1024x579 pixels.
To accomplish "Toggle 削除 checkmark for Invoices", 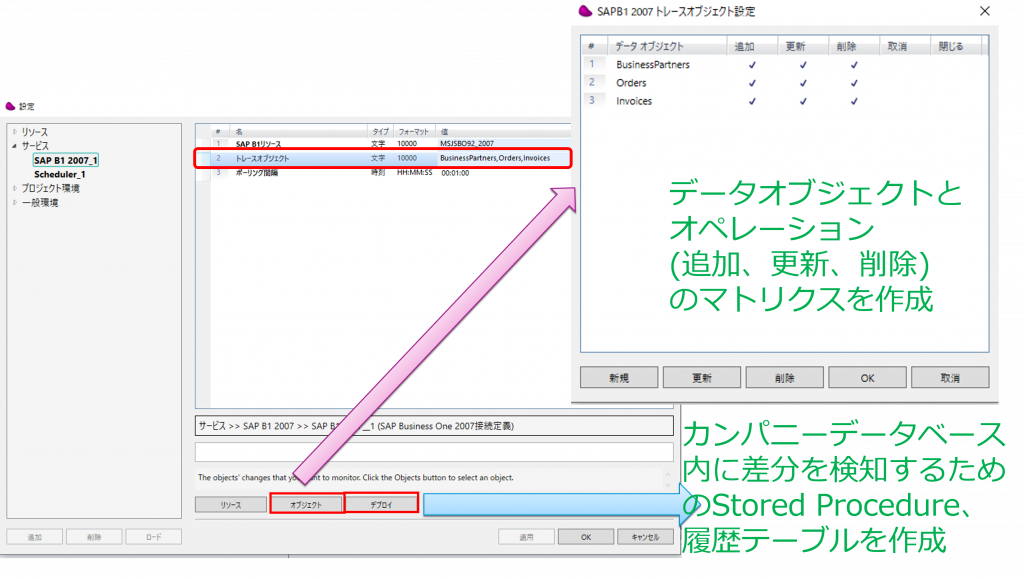I will click(853, 101).
